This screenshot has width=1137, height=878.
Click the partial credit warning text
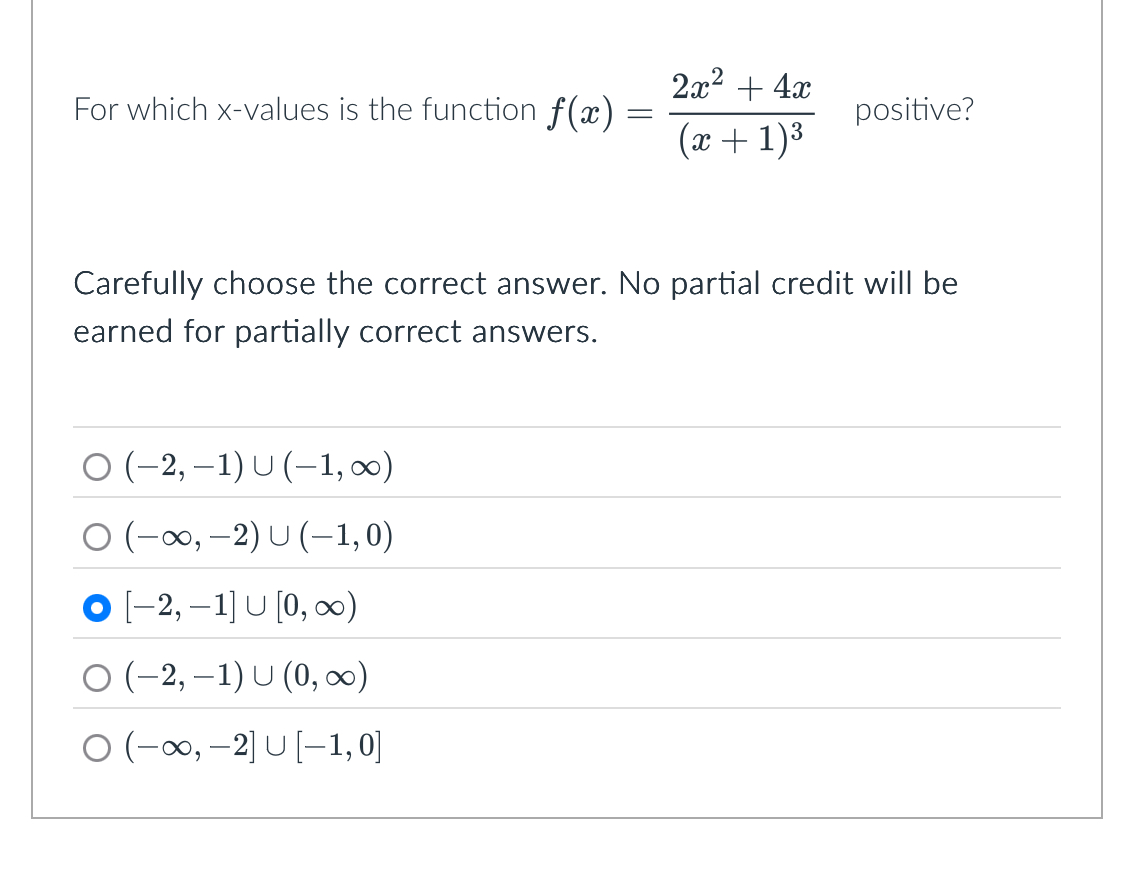click(515, 307)
